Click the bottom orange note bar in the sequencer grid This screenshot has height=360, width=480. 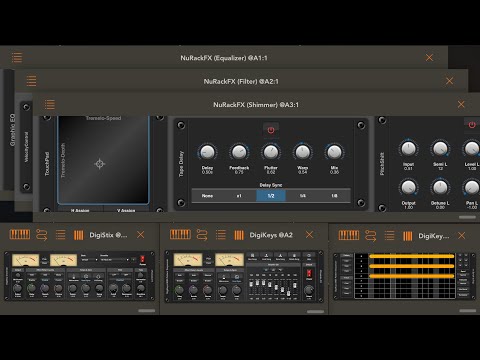[x=412, y=276]
